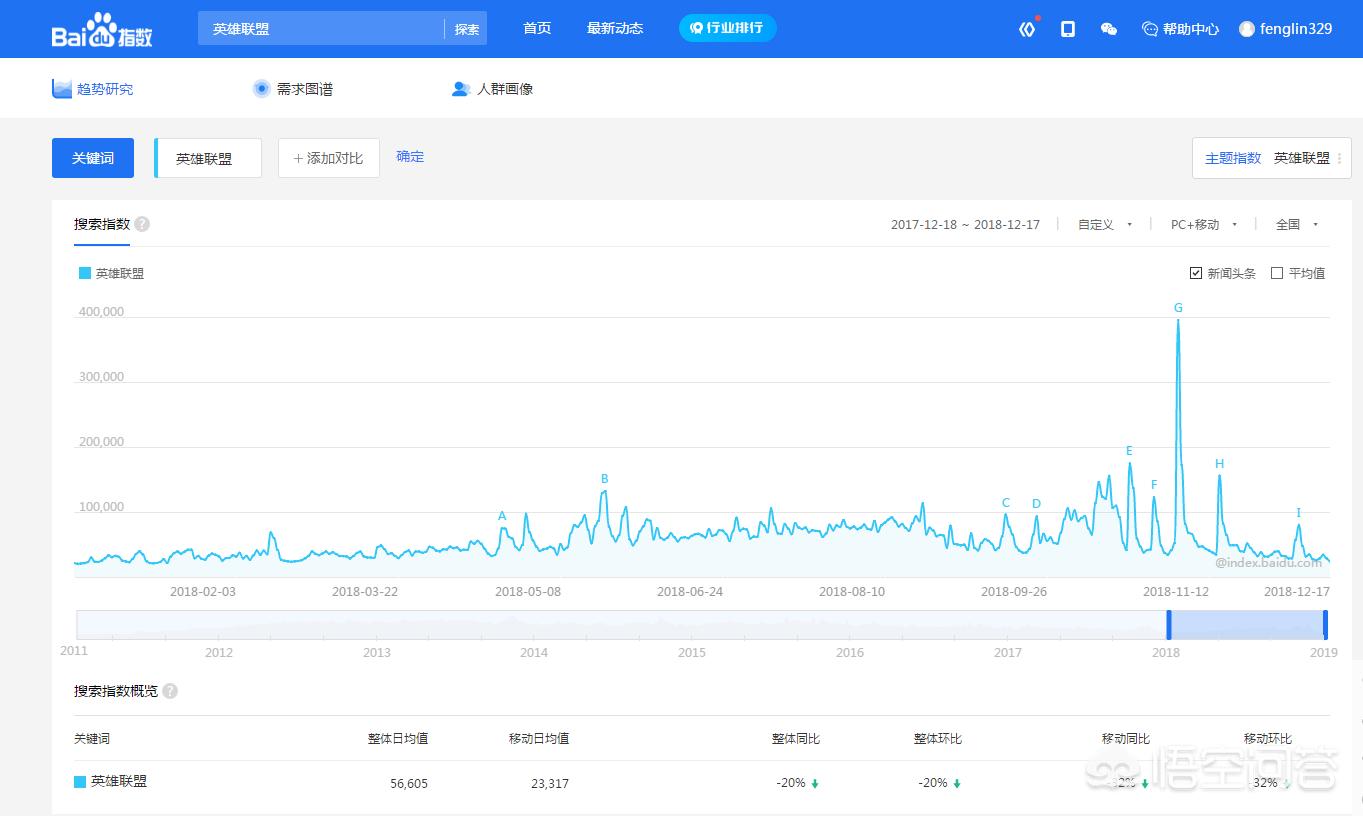This screenshot has width=1363, height=816.
Task: Click left handle of timeline range slider
Action: [1168, 625]
